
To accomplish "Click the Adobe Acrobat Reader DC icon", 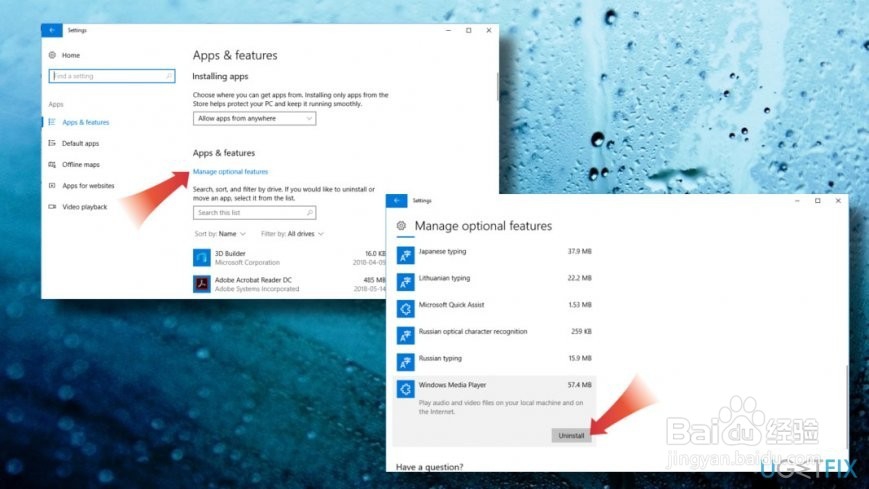I will click(202, 284).
